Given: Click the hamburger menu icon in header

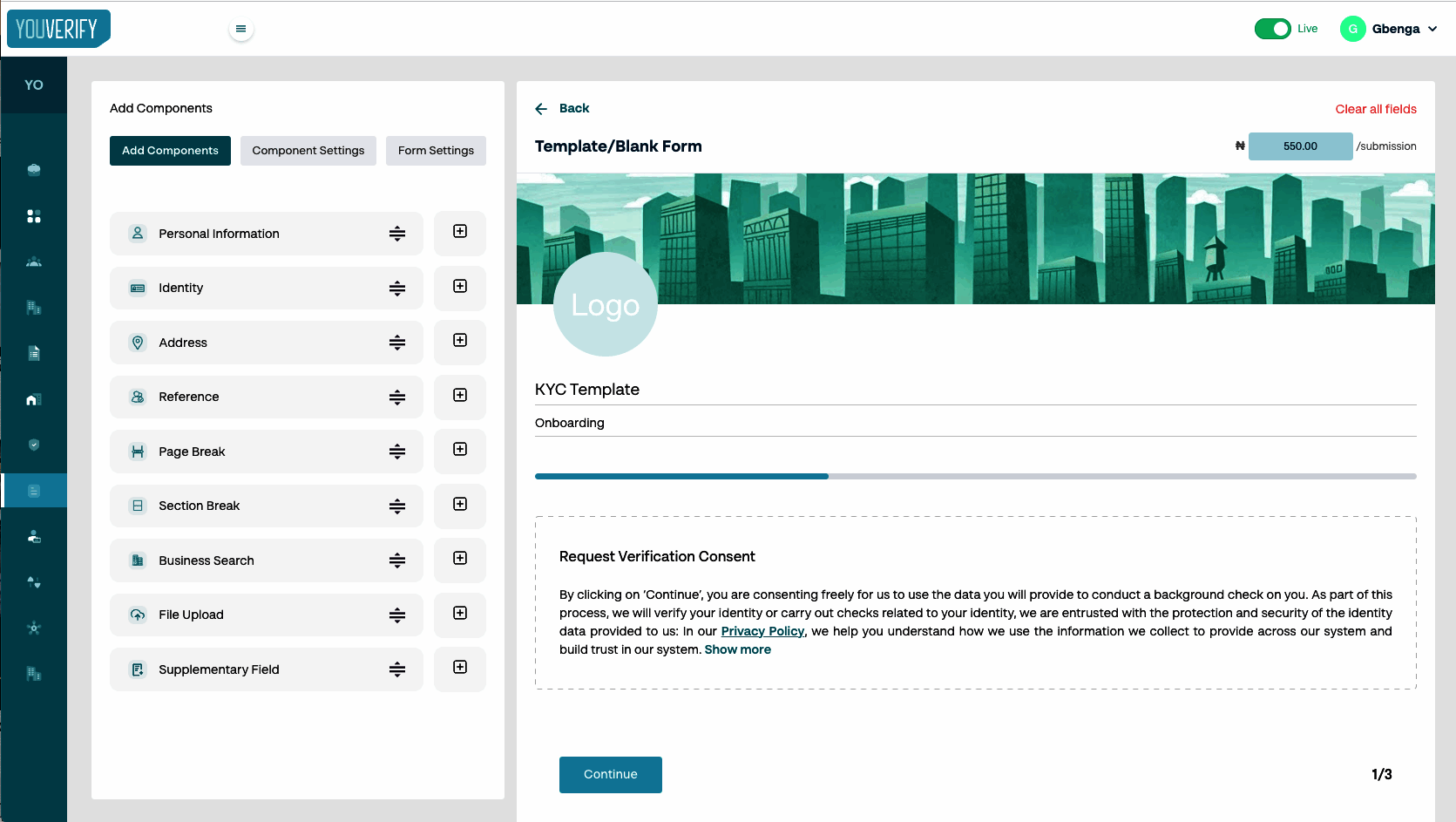Looking at the screenshot, I should pyautogui.click(x=241, y=29).
